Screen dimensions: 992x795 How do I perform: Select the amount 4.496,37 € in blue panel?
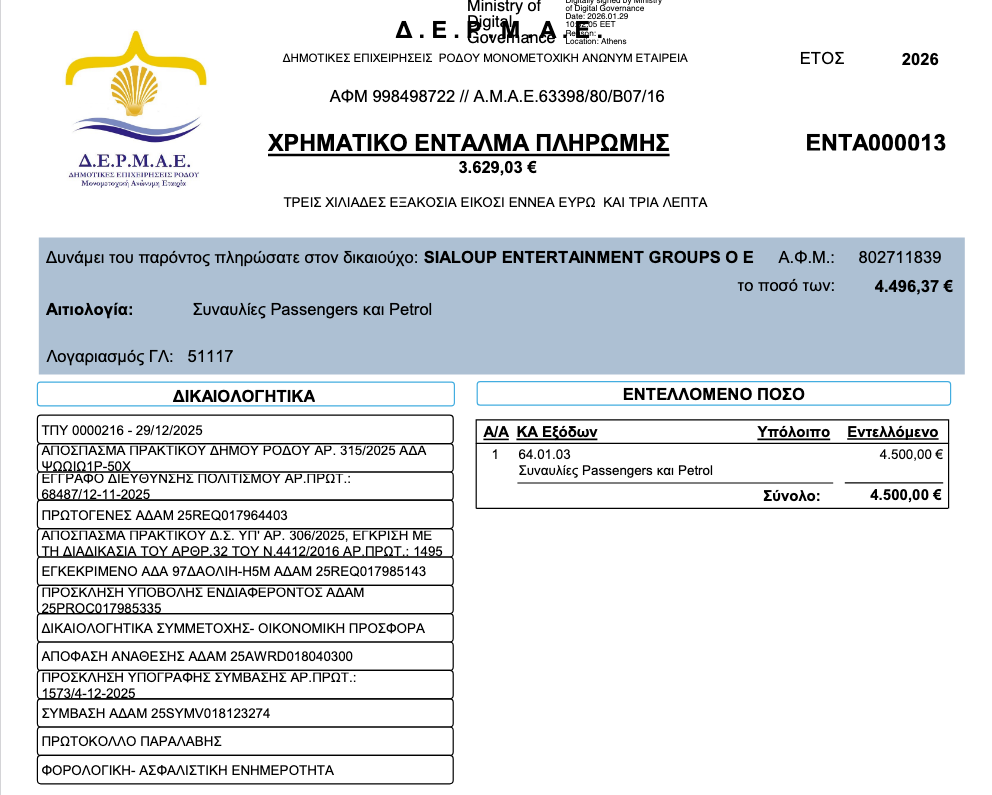point(913,286)
